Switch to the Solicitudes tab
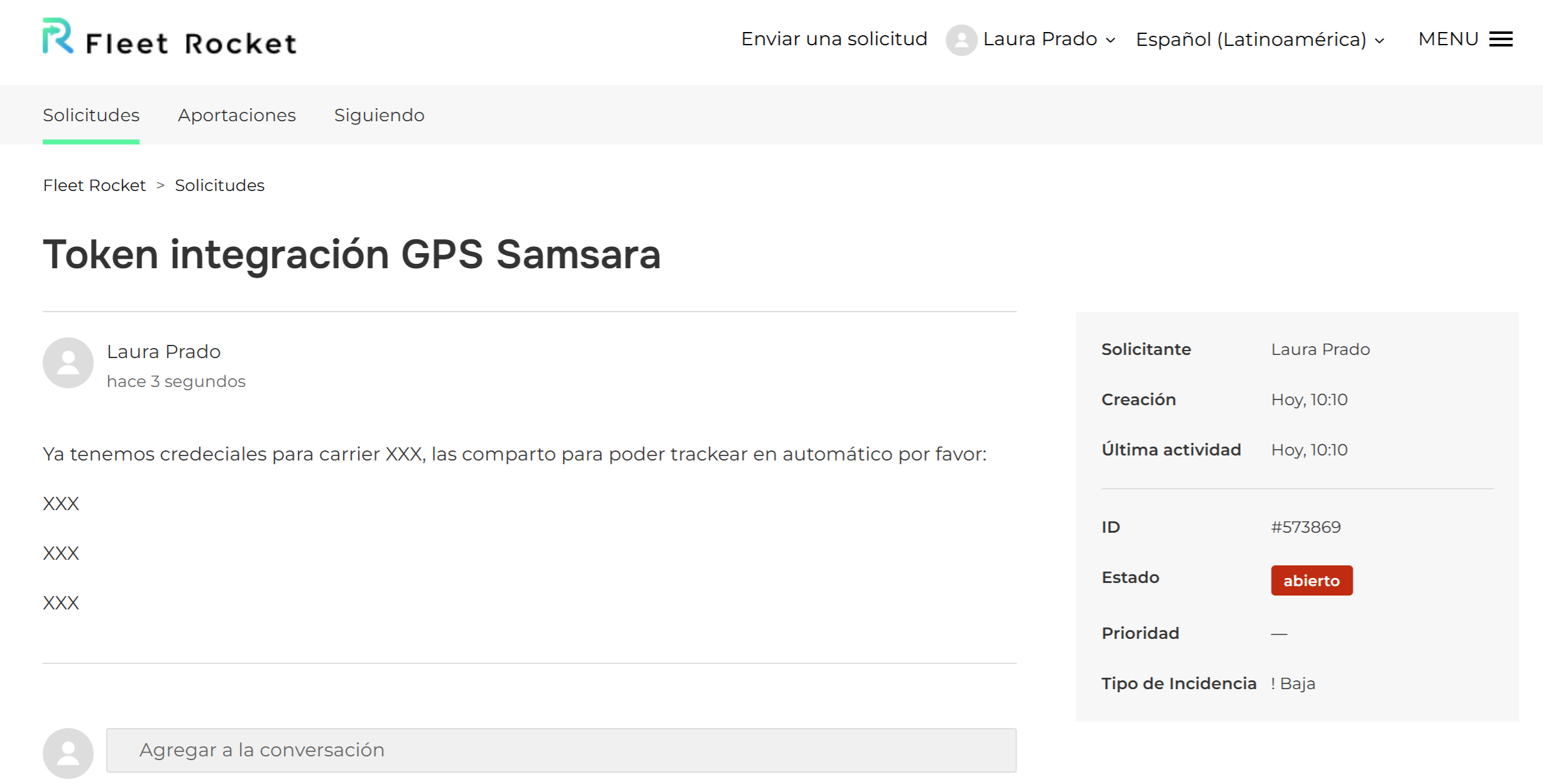Screen dimensions: 1543x784 point(91,115)
